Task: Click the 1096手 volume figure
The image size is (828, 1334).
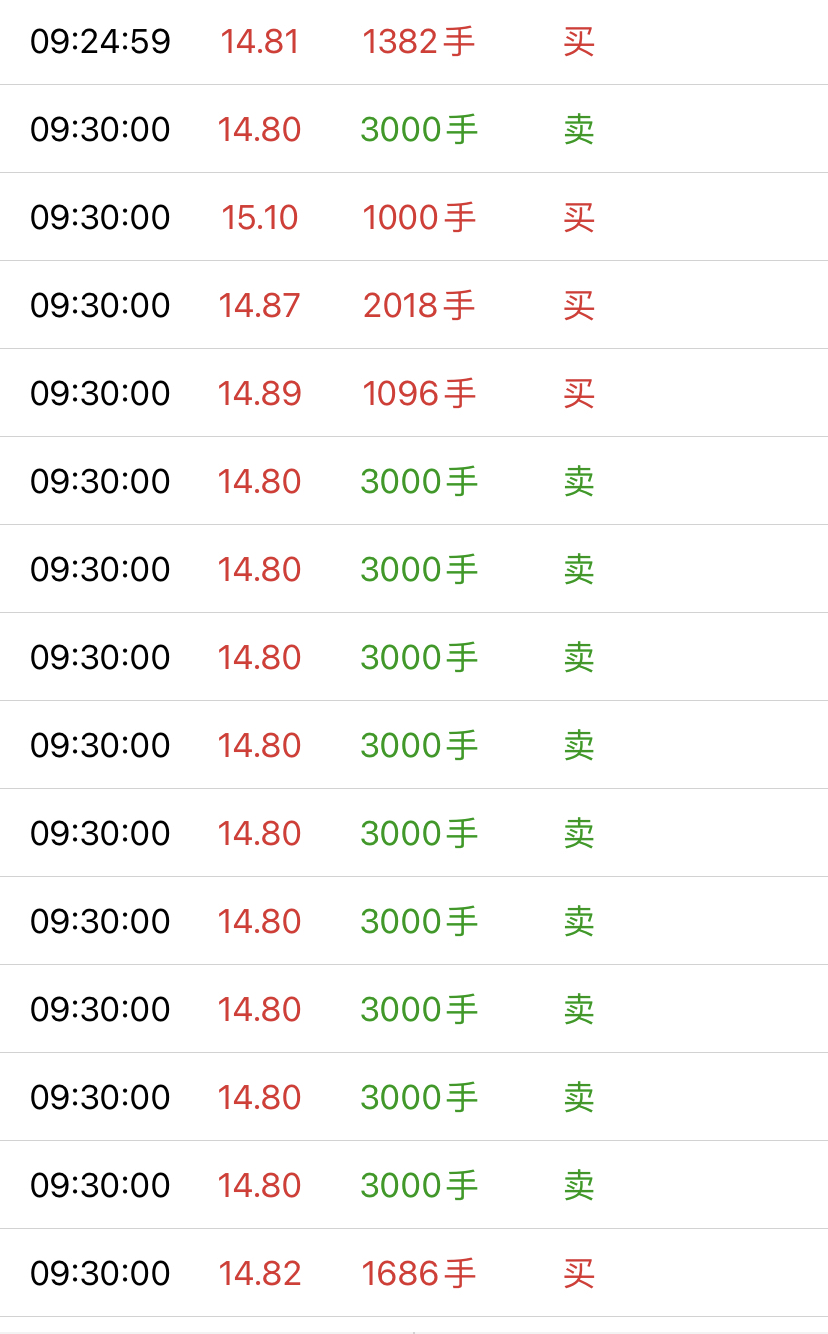Action: point(419,394)
